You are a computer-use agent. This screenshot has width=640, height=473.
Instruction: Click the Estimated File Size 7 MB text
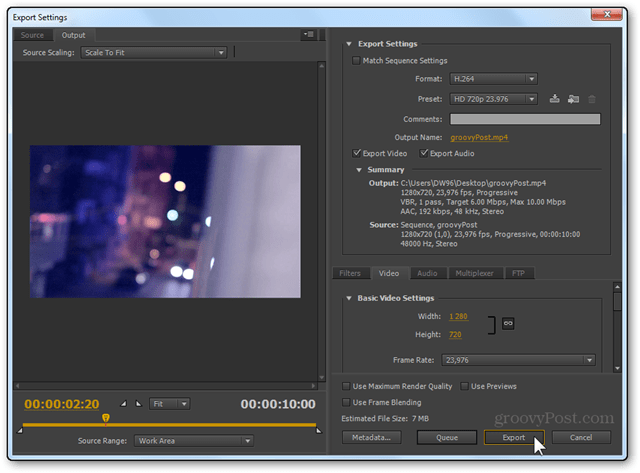[x=385, y=418]
